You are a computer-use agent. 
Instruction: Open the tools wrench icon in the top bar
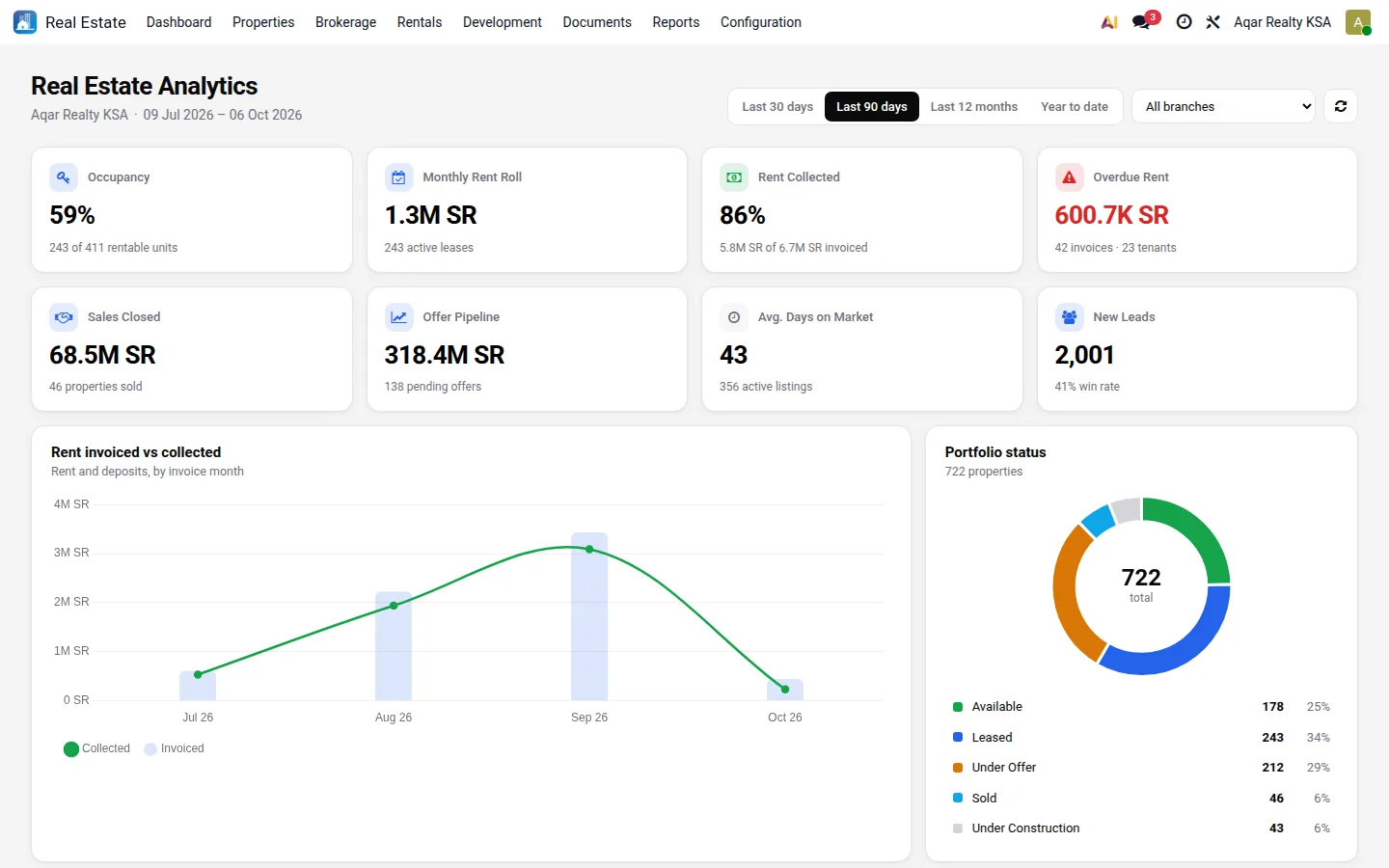(1213, 22)
